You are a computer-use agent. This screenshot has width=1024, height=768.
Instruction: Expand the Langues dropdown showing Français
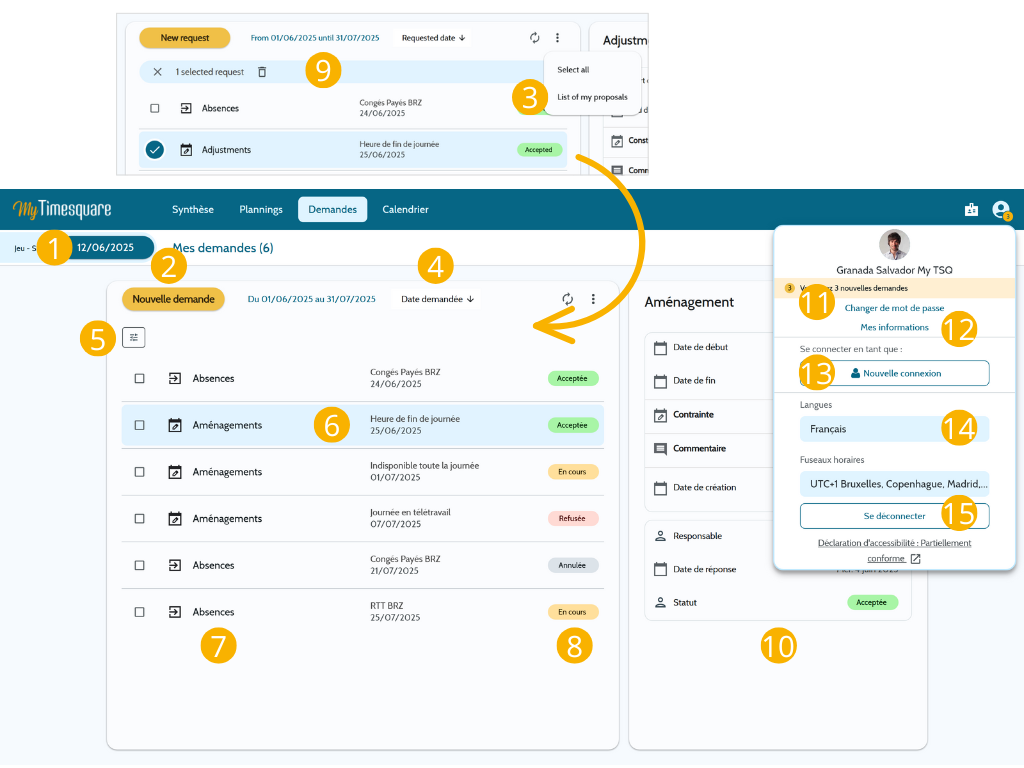[894, 429]
